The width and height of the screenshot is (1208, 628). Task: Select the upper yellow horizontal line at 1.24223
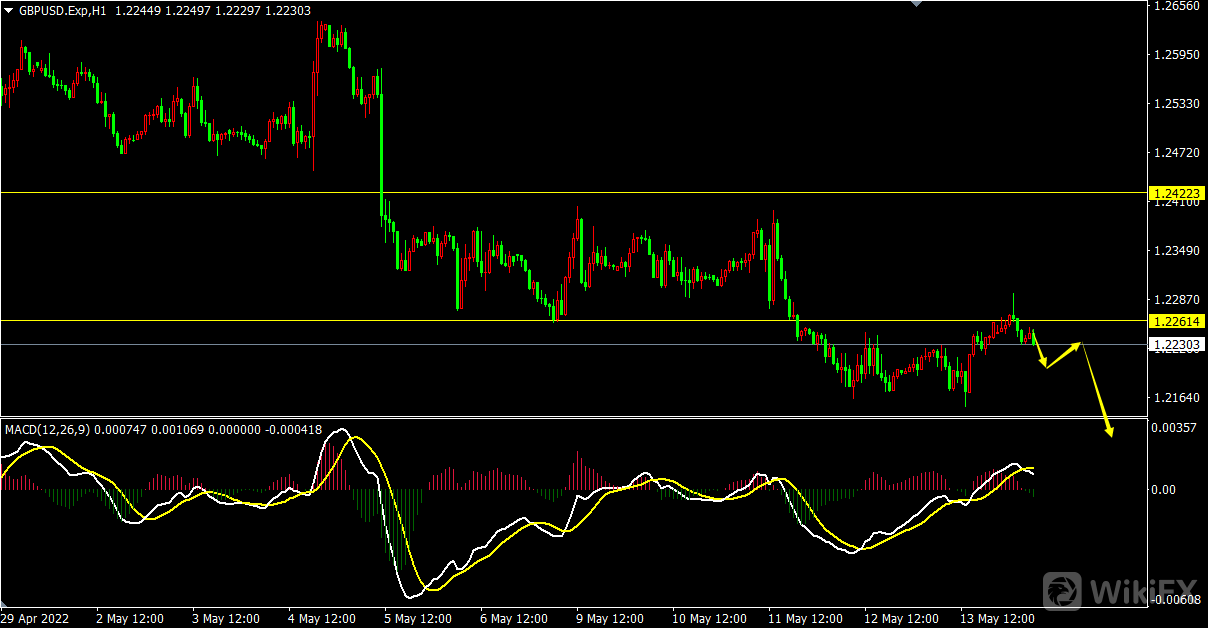[x=572, y=192]
